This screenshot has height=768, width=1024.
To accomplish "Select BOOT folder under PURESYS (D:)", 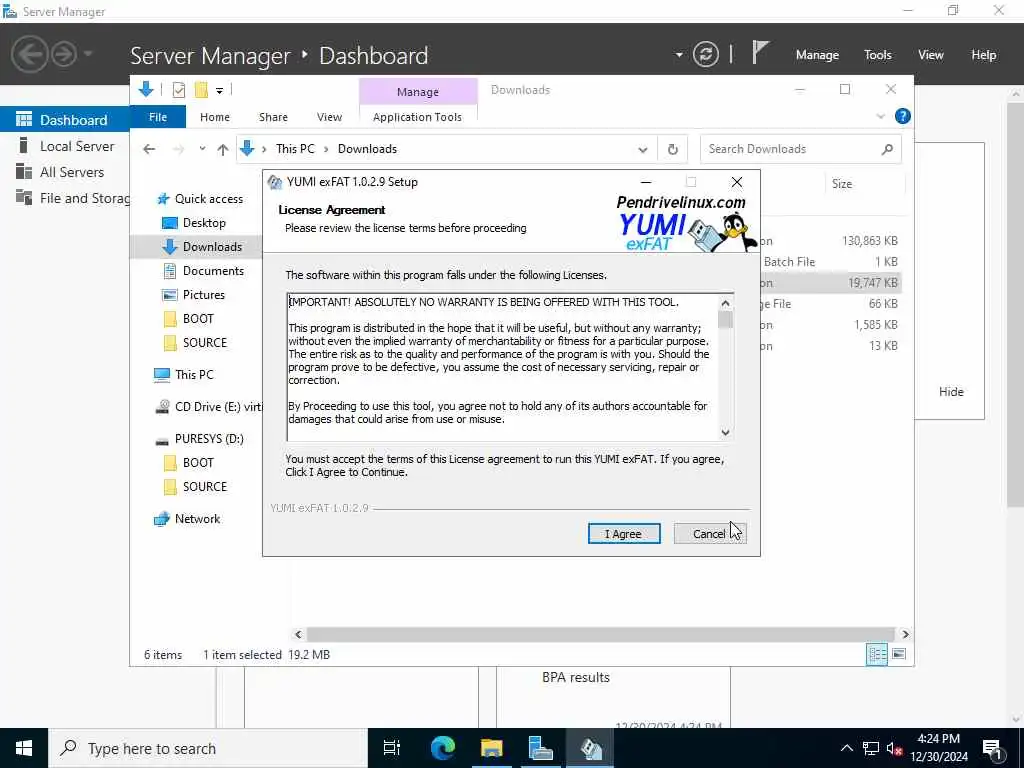I will (198, 462).
